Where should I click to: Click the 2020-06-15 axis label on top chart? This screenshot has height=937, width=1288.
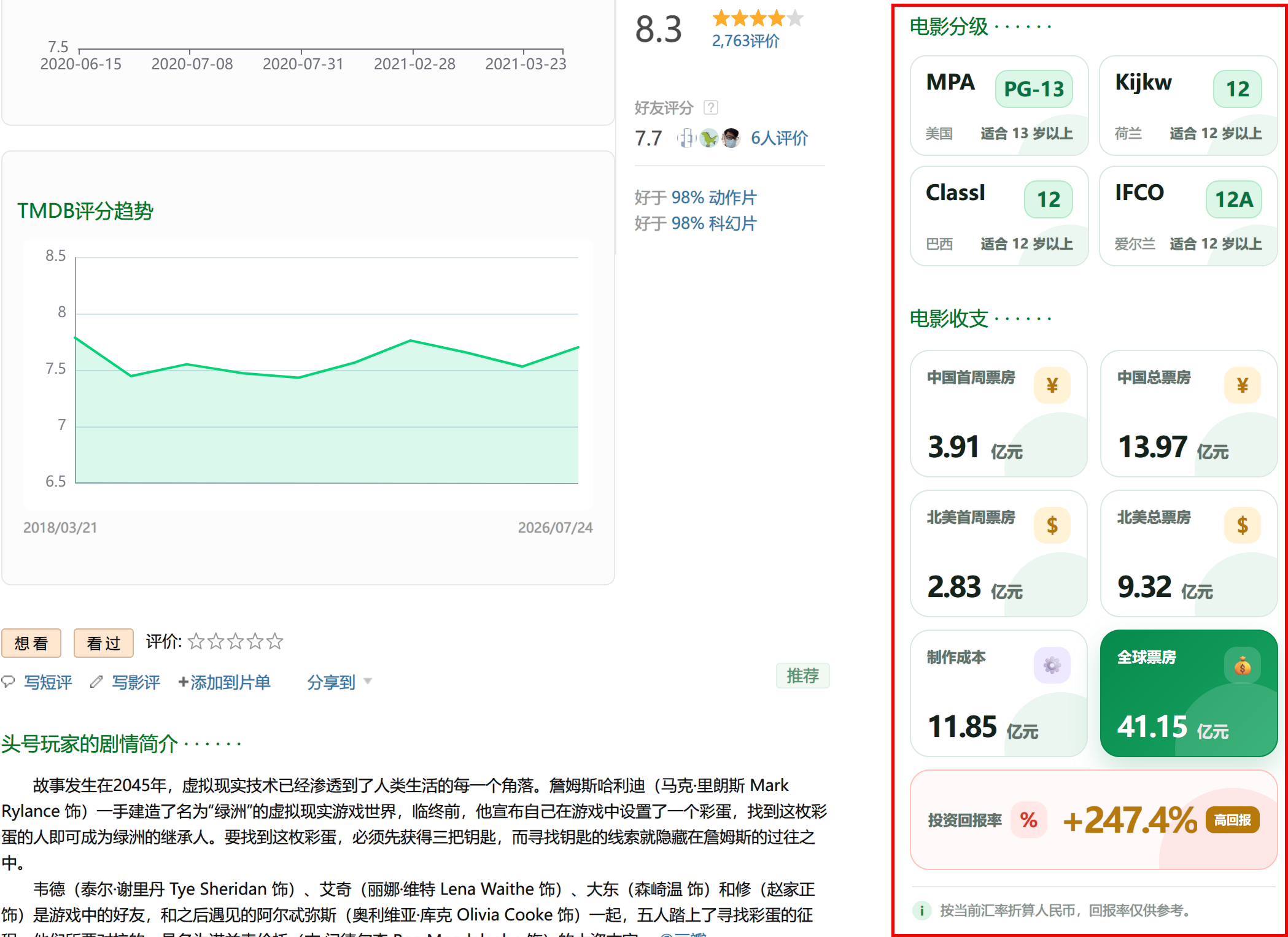point(80,64)
